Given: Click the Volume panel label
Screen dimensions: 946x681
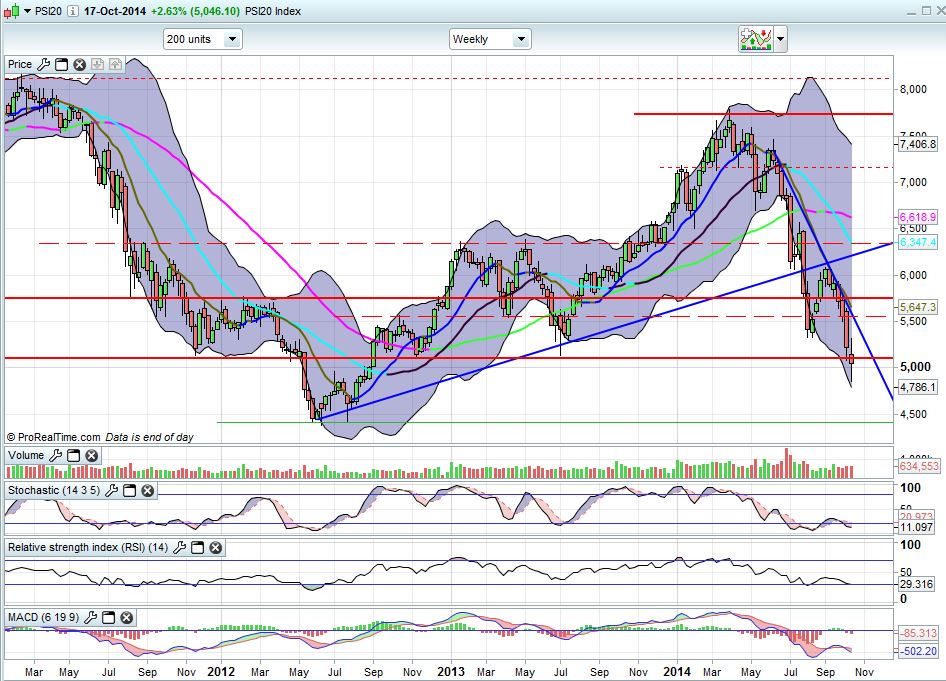Looking at the screenshot, I should [x=26, y=455].
